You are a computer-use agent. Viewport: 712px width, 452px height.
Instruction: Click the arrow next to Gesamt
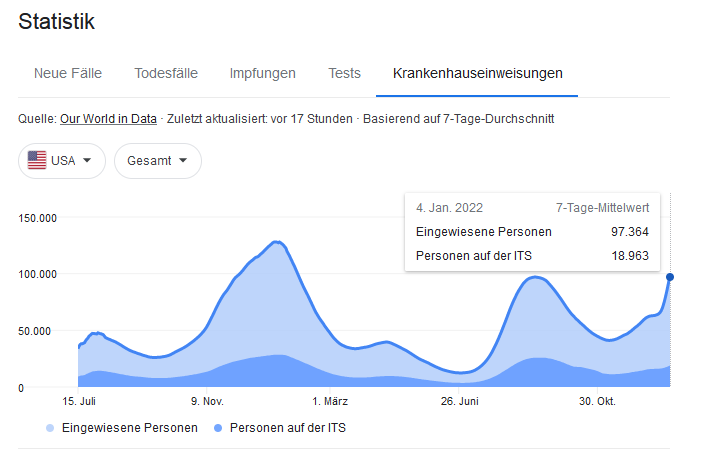[184, 161]
